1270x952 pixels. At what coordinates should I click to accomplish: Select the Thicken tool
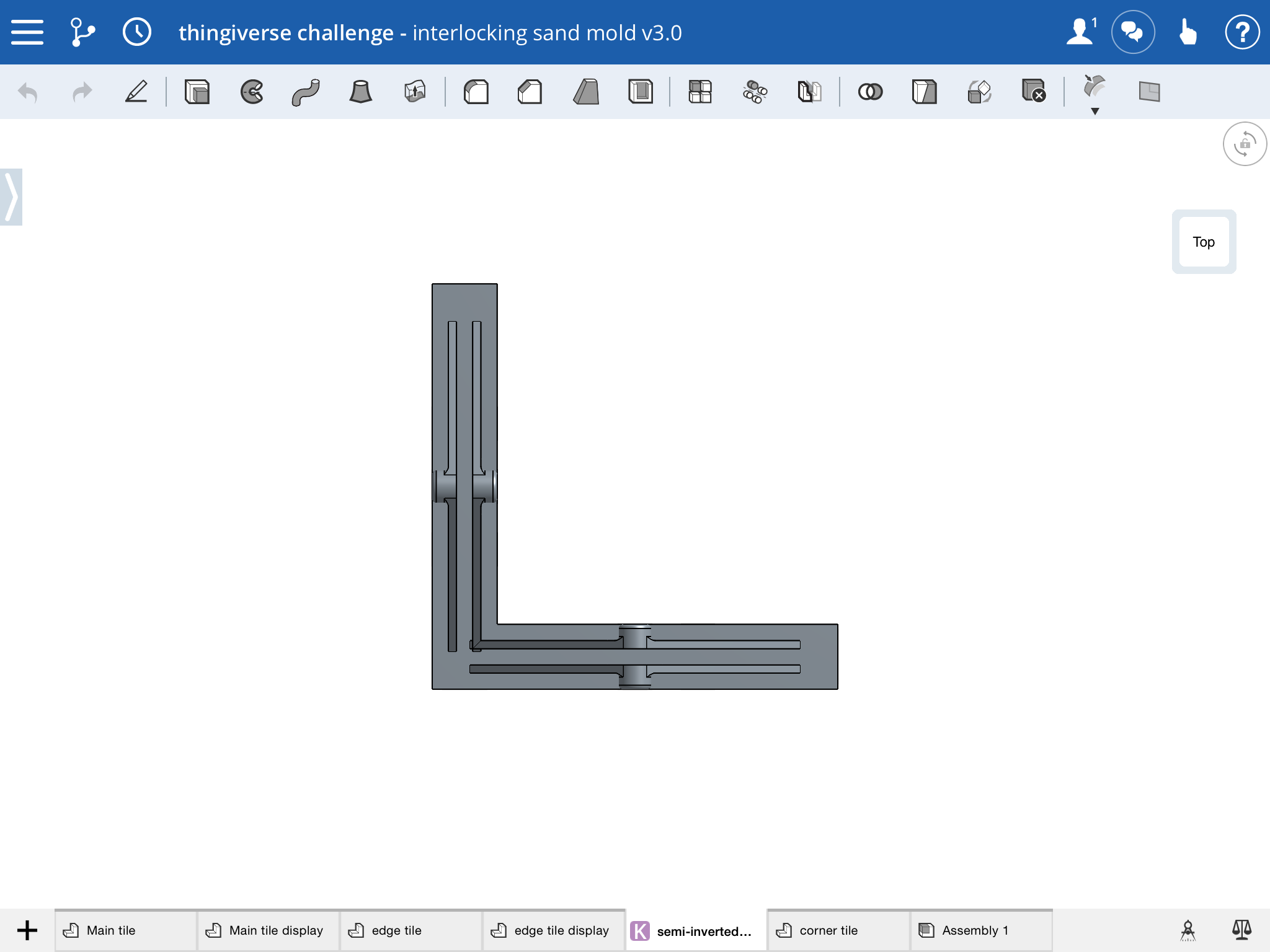coord(415,92)
